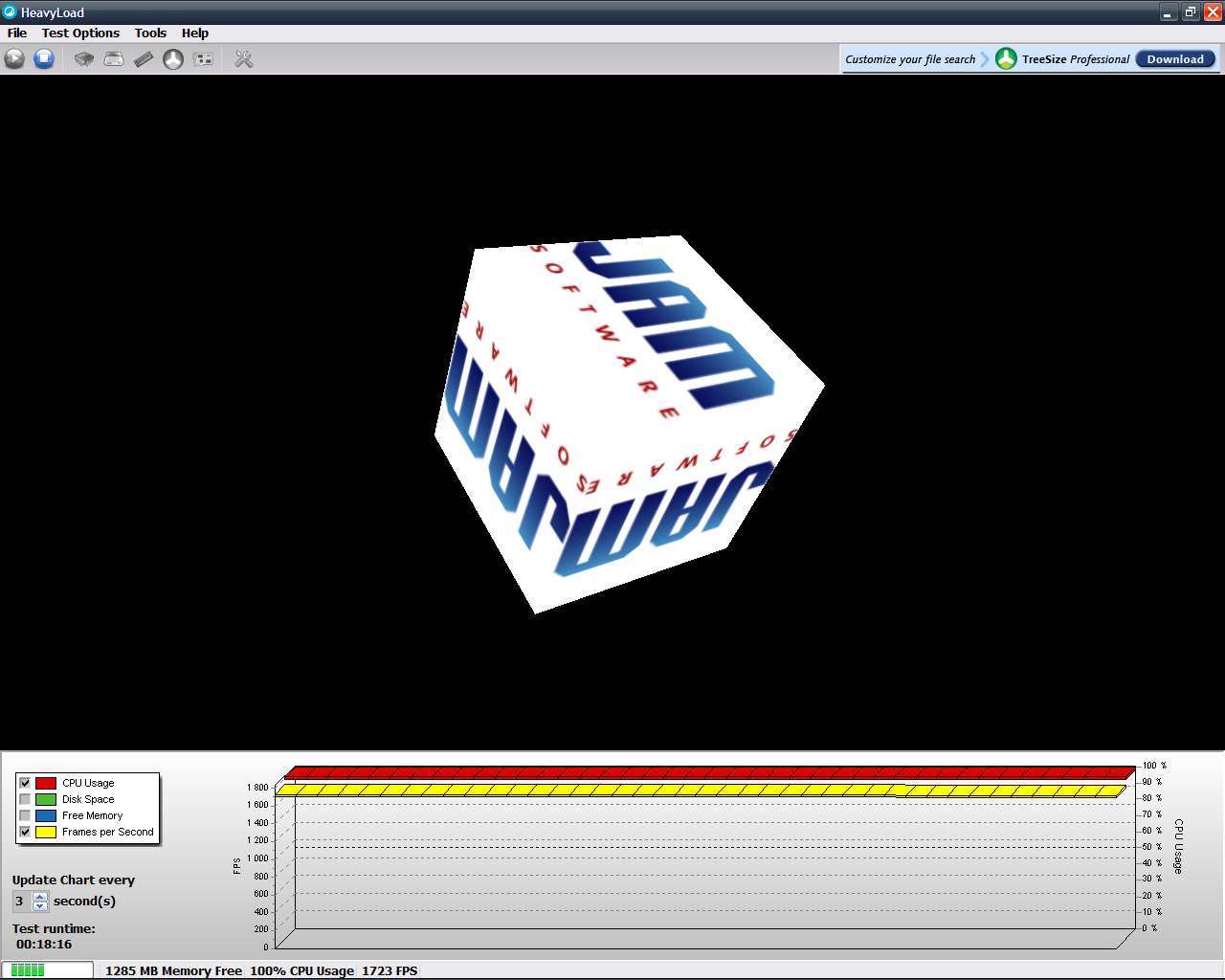Click the green TreeSize Professional logo icon
Image resolution: width=1225 pixels, height=980 pixels.
(1006, 58)
